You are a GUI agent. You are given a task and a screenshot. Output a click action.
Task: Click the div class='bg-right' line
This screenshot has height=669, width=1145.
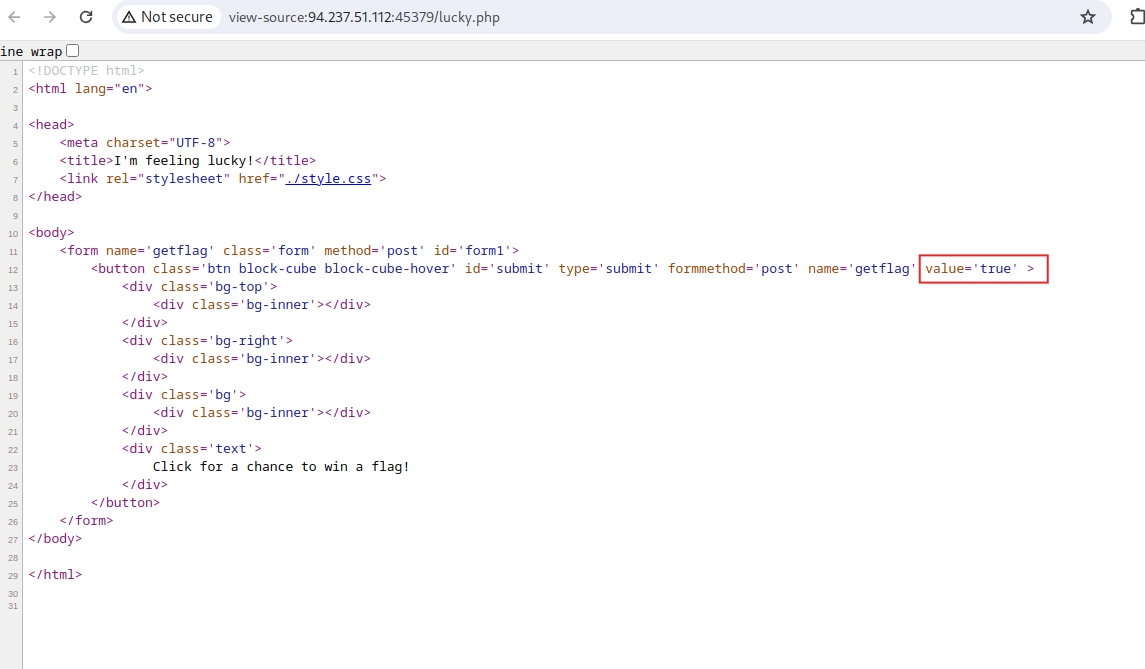[x=207, y=341]
